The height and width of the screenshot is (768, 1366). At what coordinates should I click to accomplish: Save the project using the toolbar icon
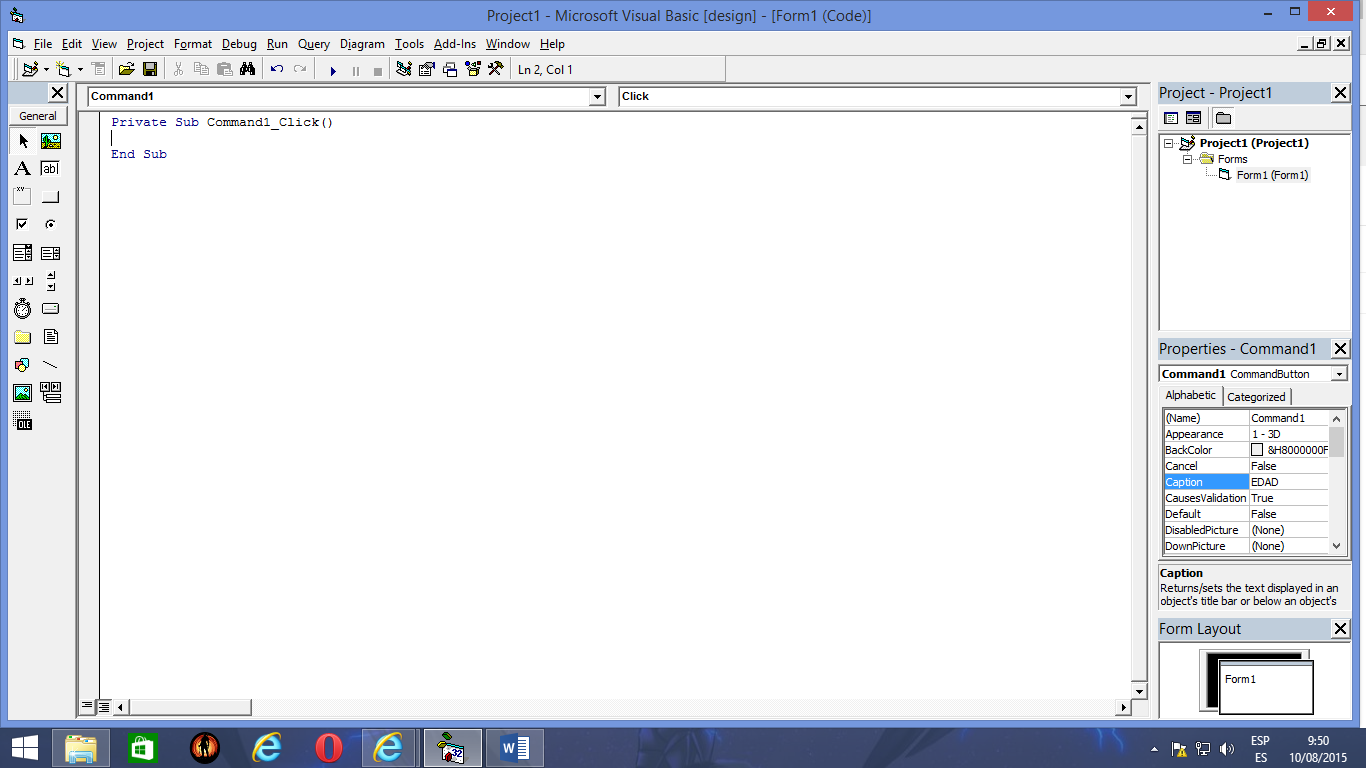[x=150, y=68]
